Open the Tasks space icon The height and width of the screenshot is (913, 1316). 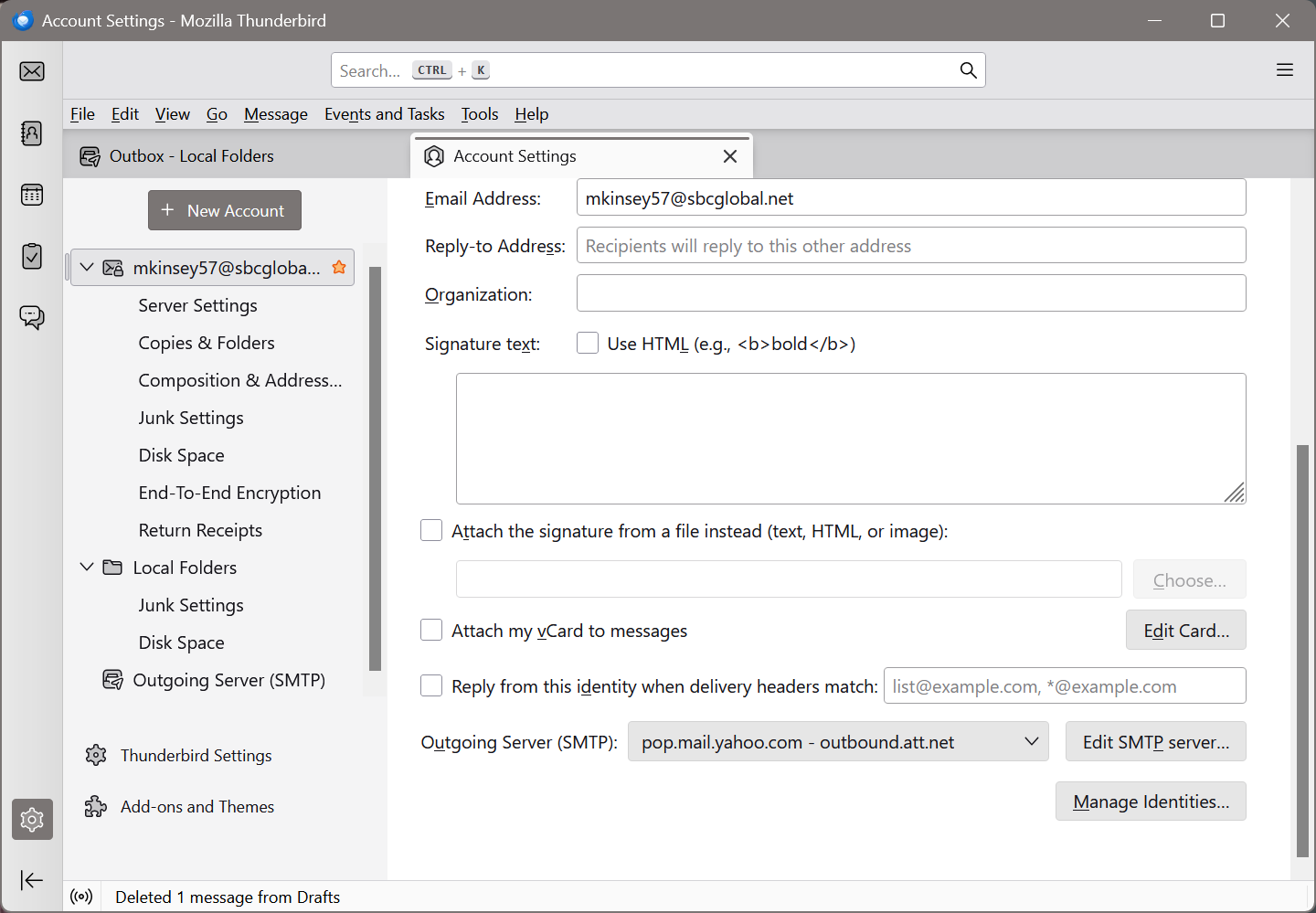click(32, 256)
